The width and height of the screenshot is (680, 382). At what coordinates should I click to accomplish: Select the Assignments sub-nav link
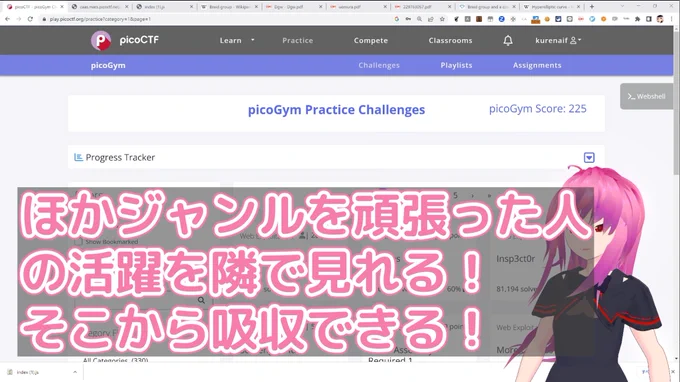(537, 65)
